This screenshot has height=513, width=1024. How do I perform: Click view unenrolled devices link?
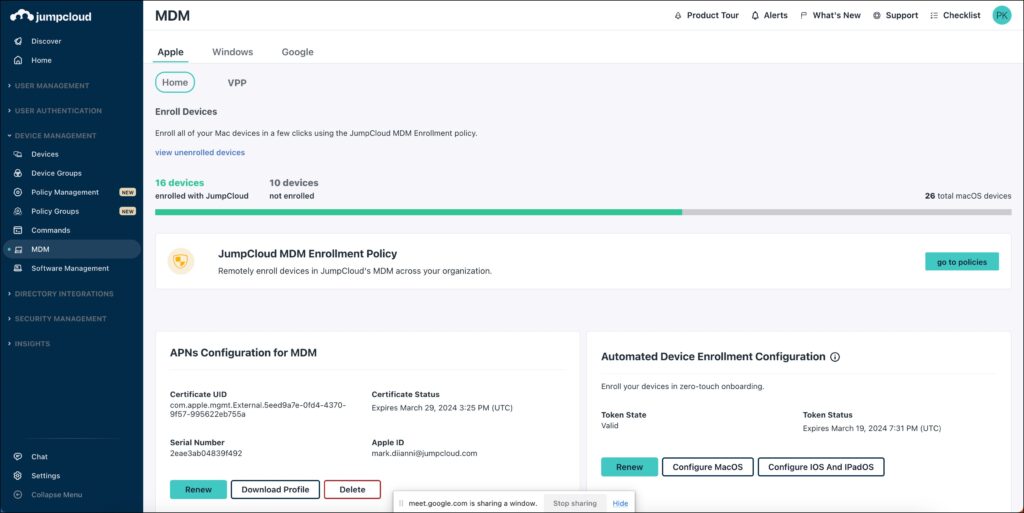tap(200, 152)
